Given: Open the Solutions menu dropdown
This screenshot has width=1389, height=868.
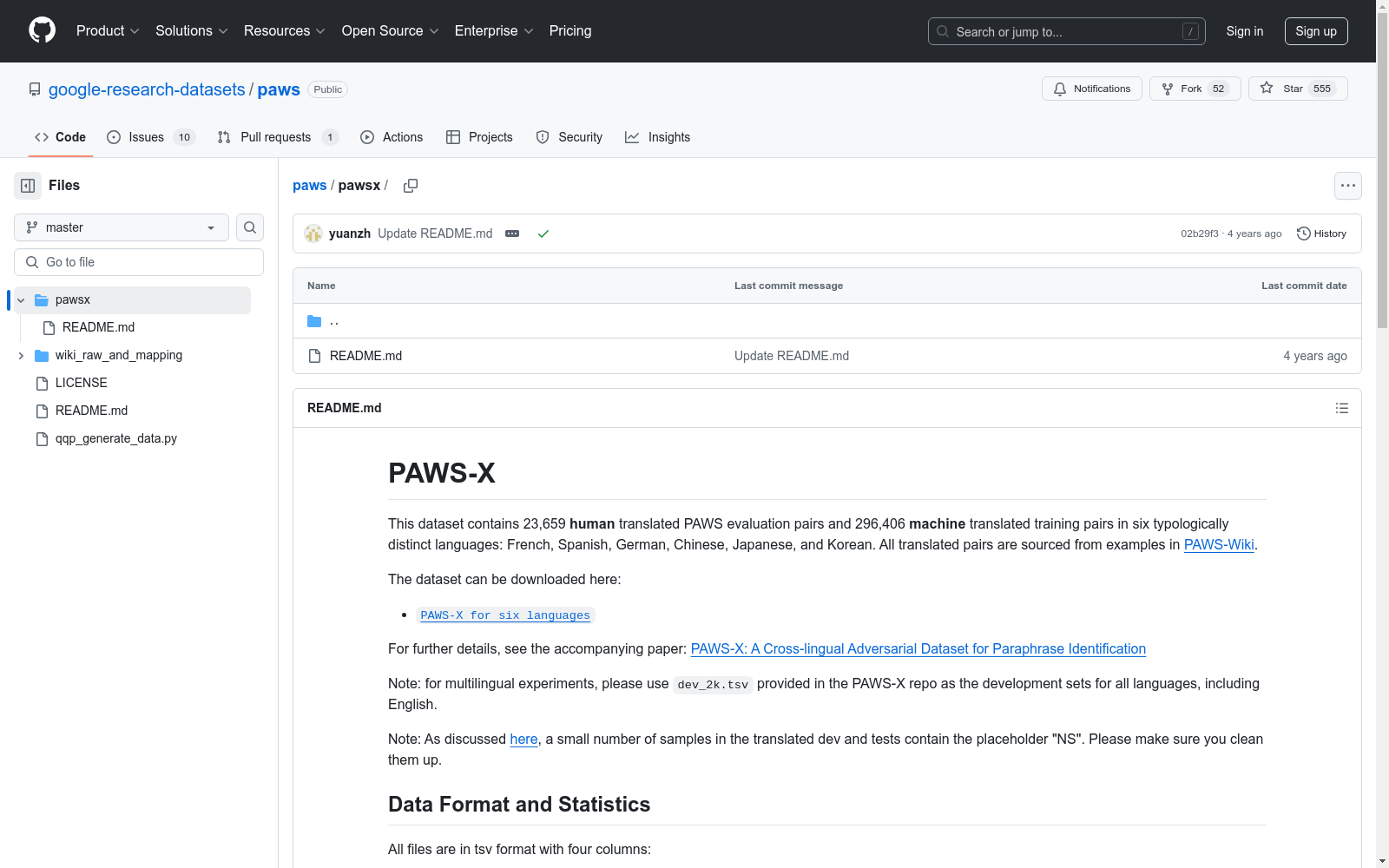Looking at the screenshot, I should pyautogui.click(x=192, y=30).
